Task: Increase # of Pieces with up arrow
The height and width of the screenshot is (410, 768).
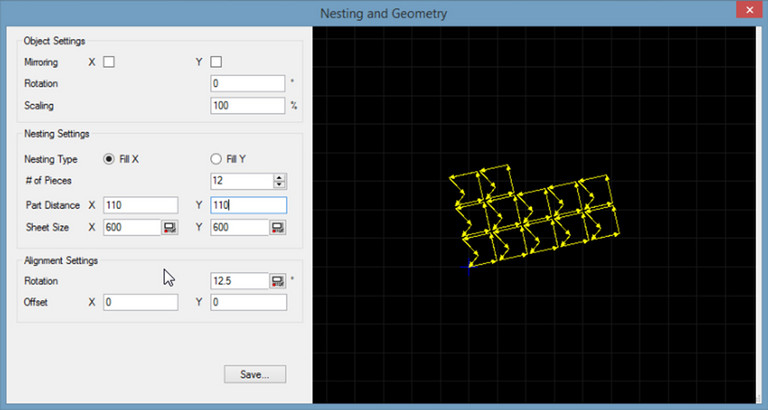Action: [280, 177]
